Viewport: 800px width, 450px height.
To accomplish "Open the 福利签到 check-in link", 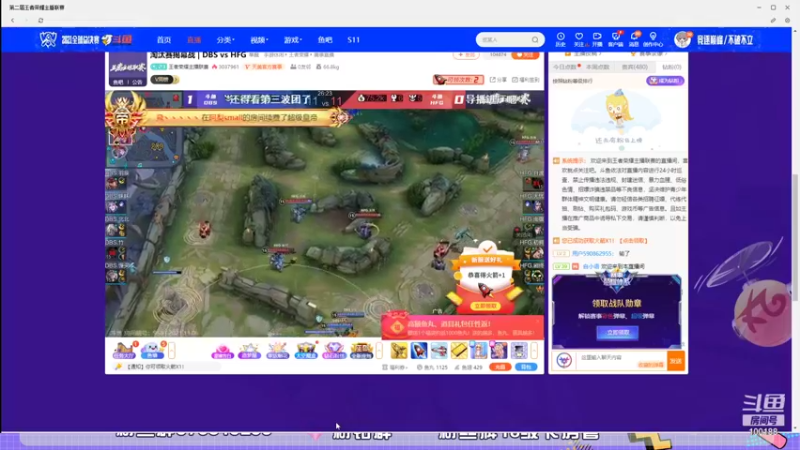I will pos(526,80).
